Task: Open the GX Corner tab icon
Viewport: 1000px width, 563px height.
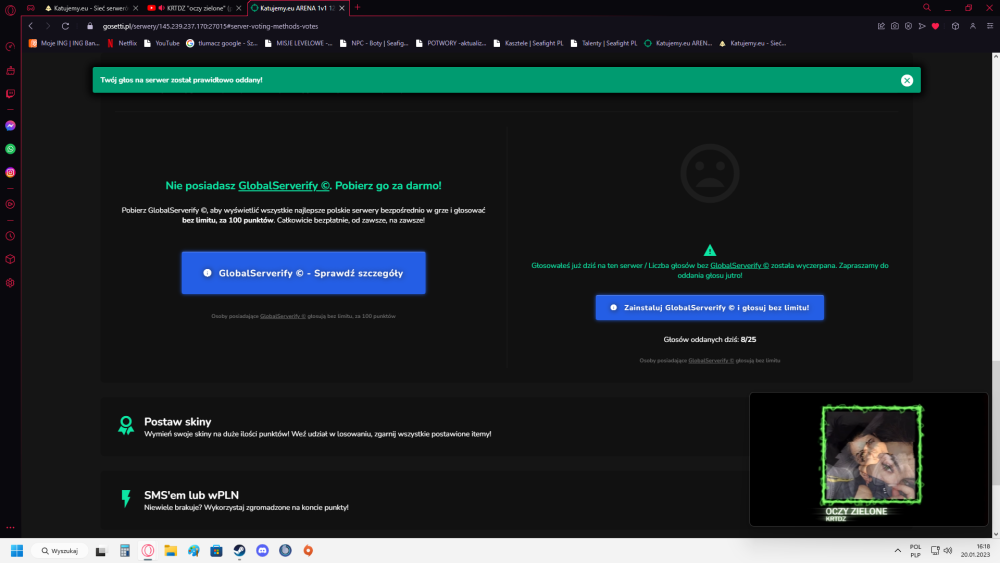Action: pos(31,8)
